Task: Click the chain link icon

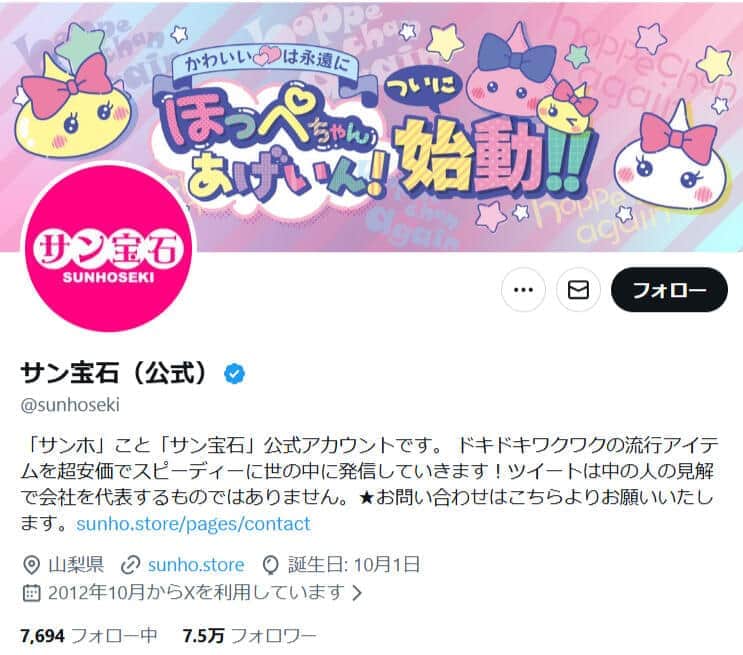Action: click(130, 565)
